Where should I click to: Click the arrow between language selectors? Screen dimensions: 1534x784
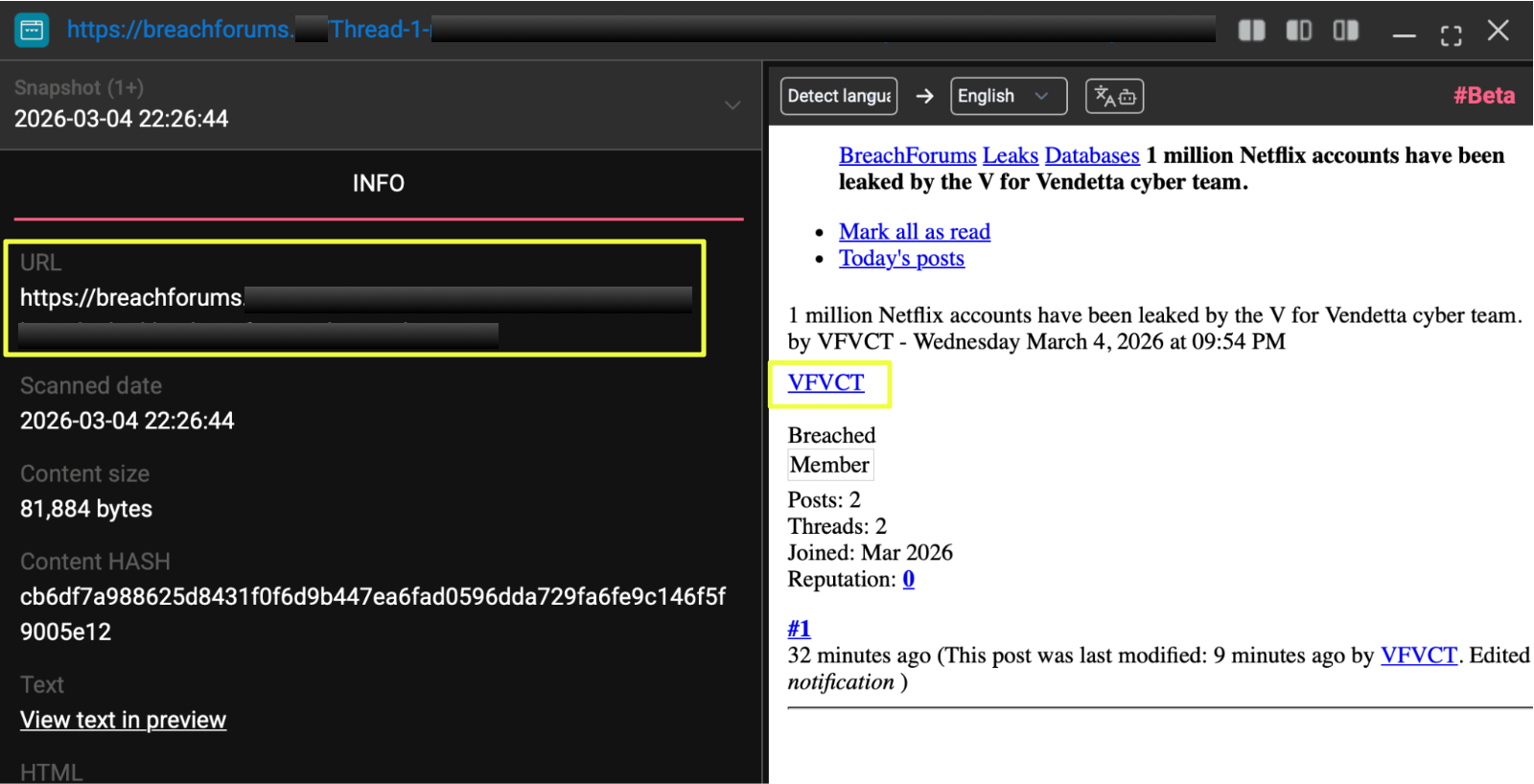[x=924, y=96]
